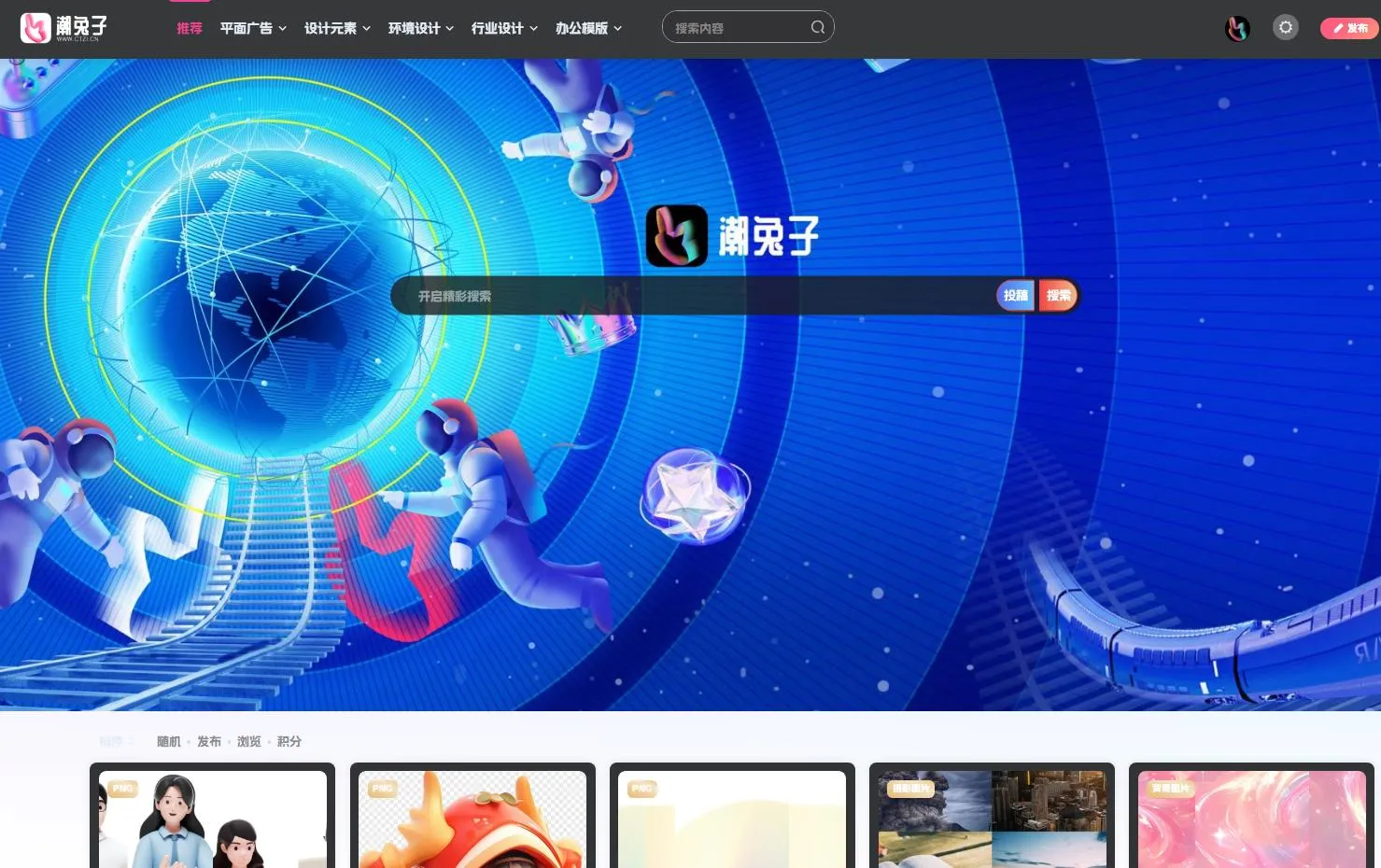Open the 推荐 tab in the navbar
Screen dimensions: 1381x868
tap(190, 28)
